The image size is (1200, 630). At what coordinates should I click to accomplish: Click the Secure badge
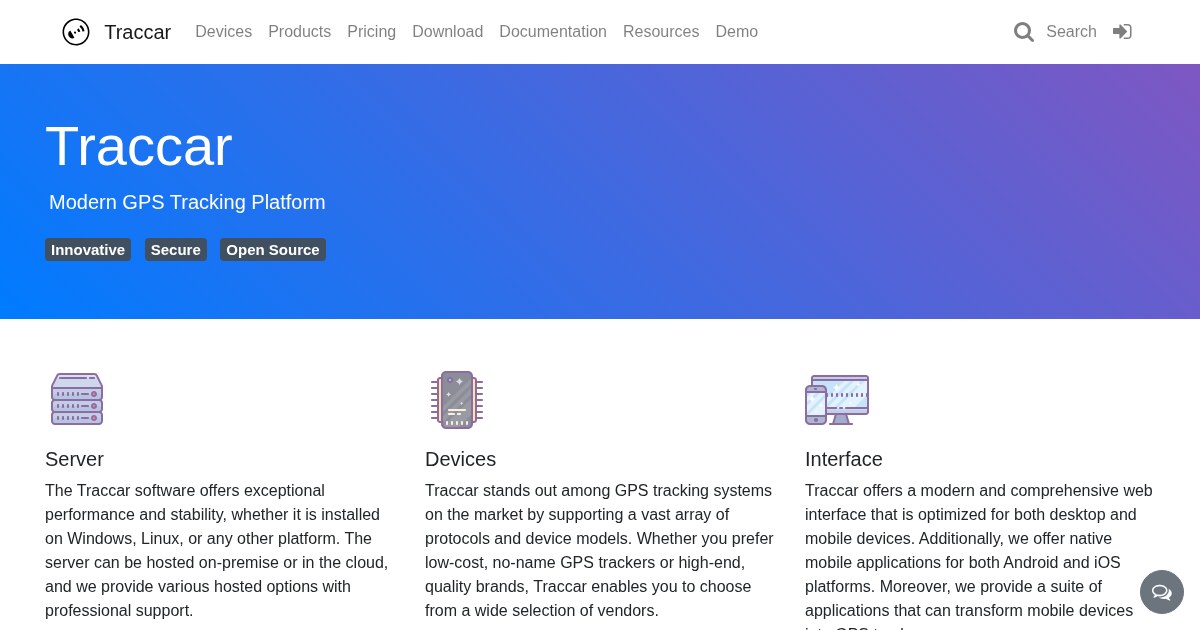pos(176,250)
